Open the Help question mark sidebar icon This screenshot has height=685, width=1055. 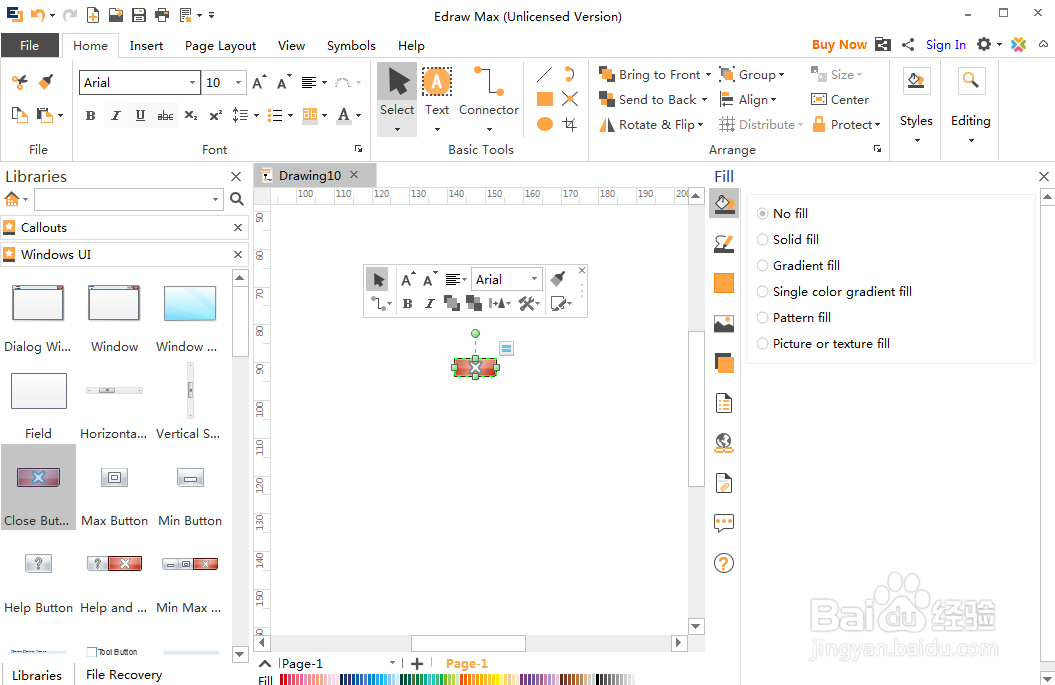[724, 563]
